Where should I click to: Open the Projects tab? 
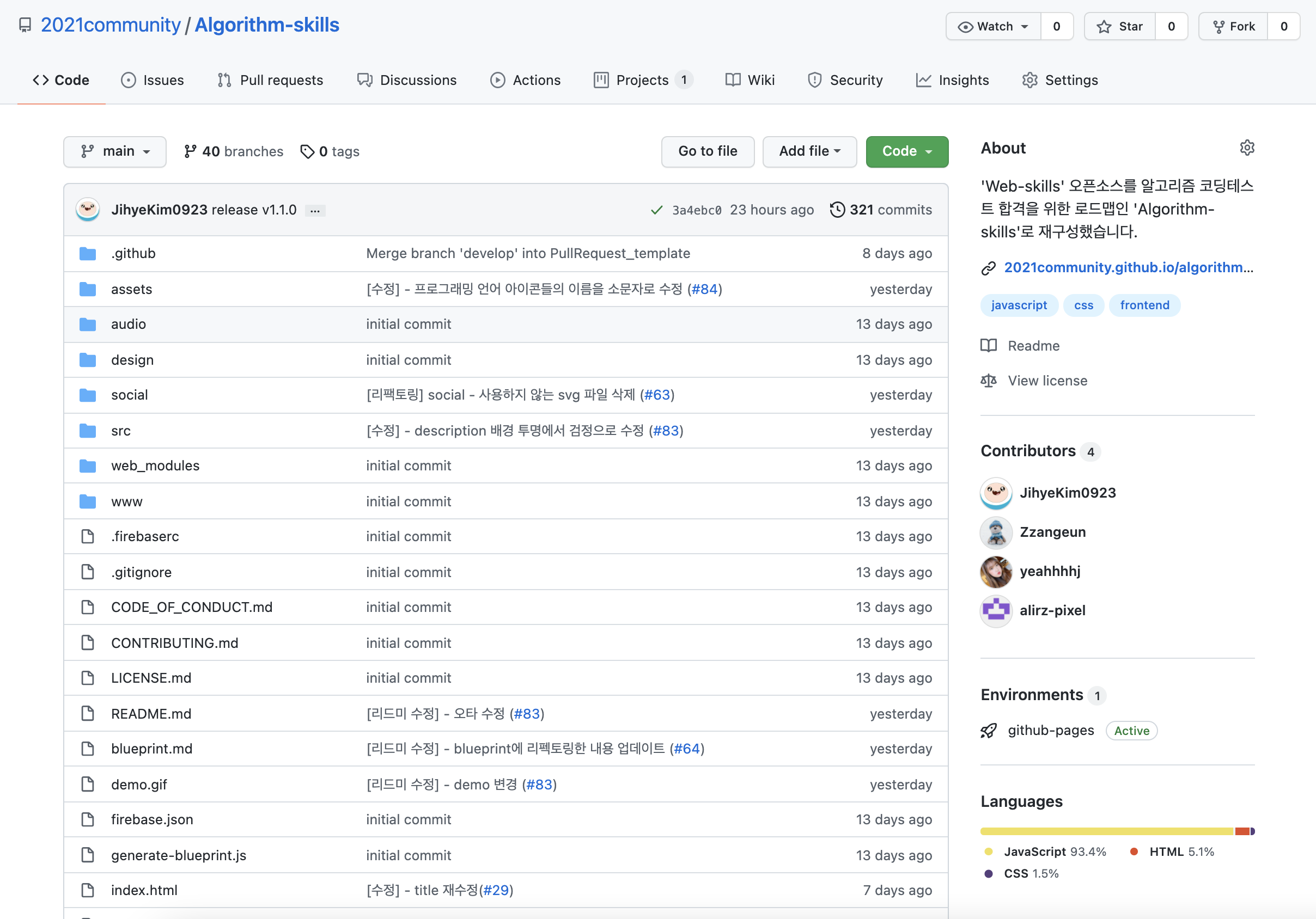coord(643,80)
